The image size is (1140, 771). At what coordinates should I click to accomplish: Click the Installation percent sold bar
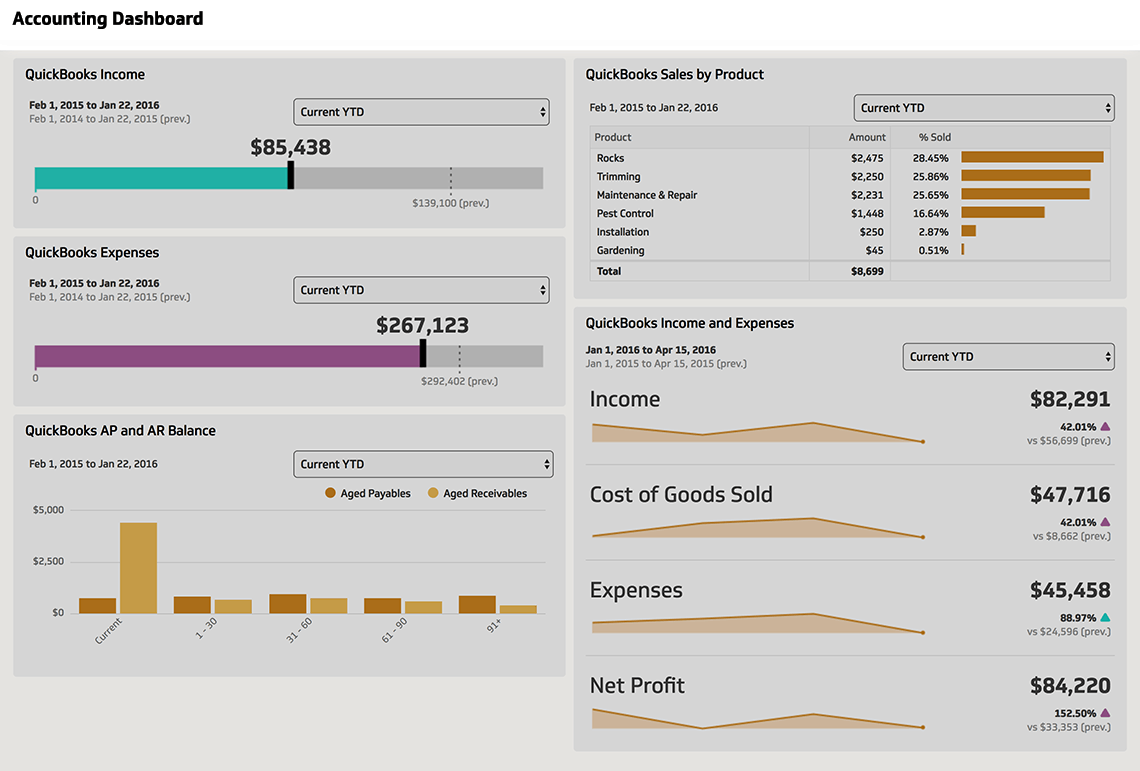pos(968,231)
